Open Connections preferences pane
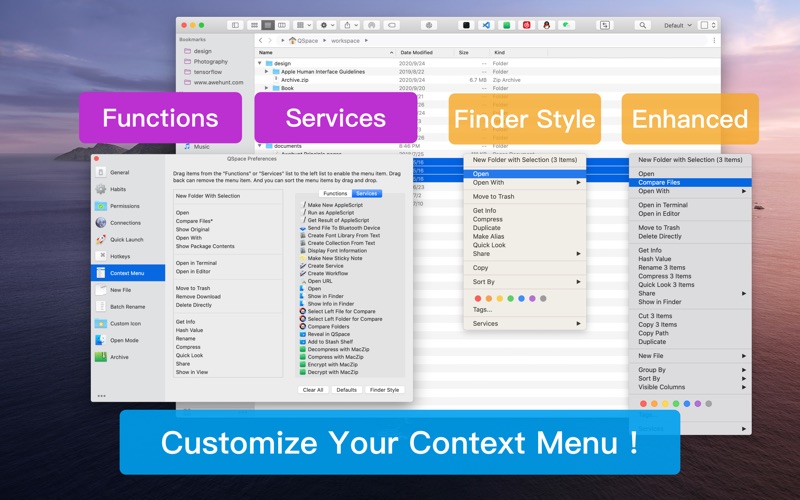800x500 pixels. [128, 223]
